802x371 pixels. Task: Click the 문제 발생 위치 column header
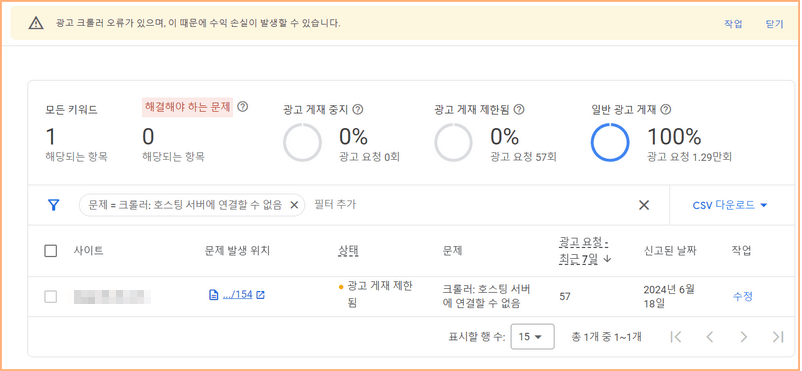pyautogui.click(x=237, y=251)
